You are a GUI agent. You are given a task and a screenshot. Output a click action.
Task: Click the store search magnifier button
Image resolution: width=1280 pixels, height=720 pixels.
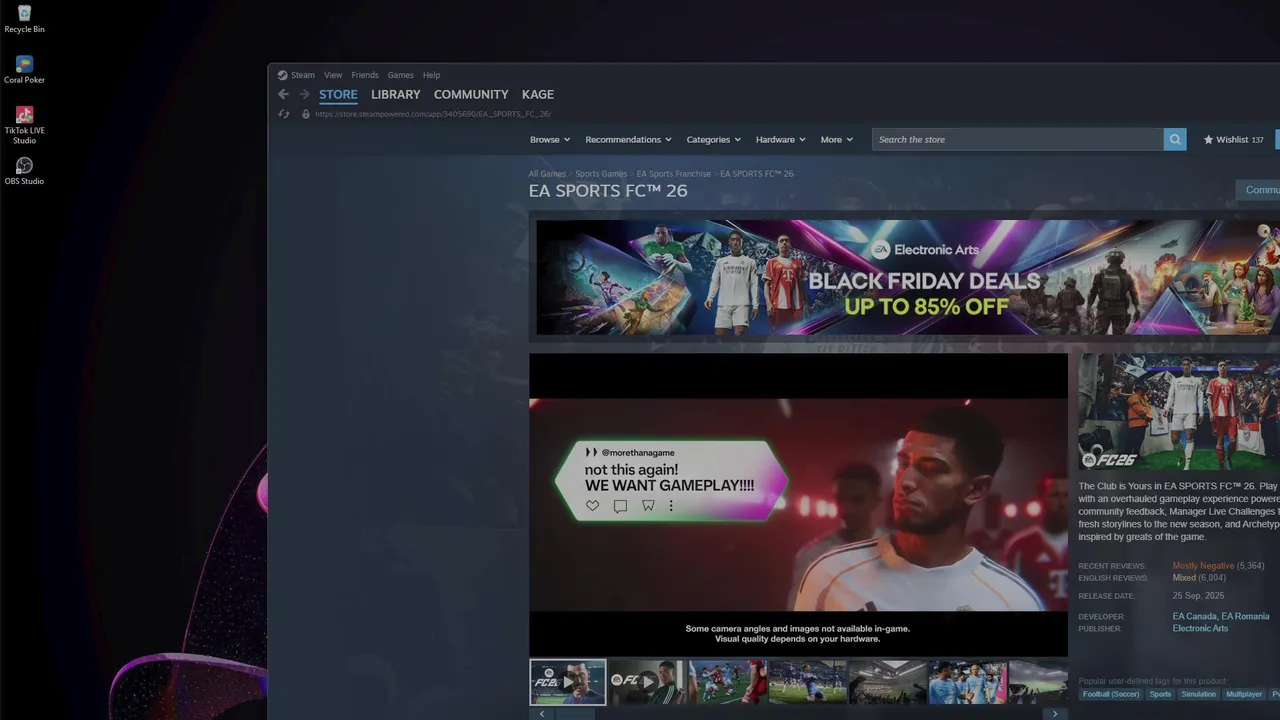1175,140
